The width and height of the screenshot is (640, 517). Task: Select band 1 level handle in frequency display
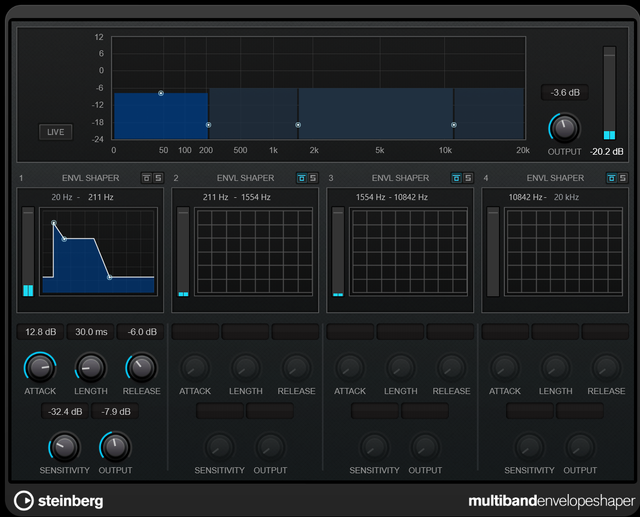tap(161, 93)
